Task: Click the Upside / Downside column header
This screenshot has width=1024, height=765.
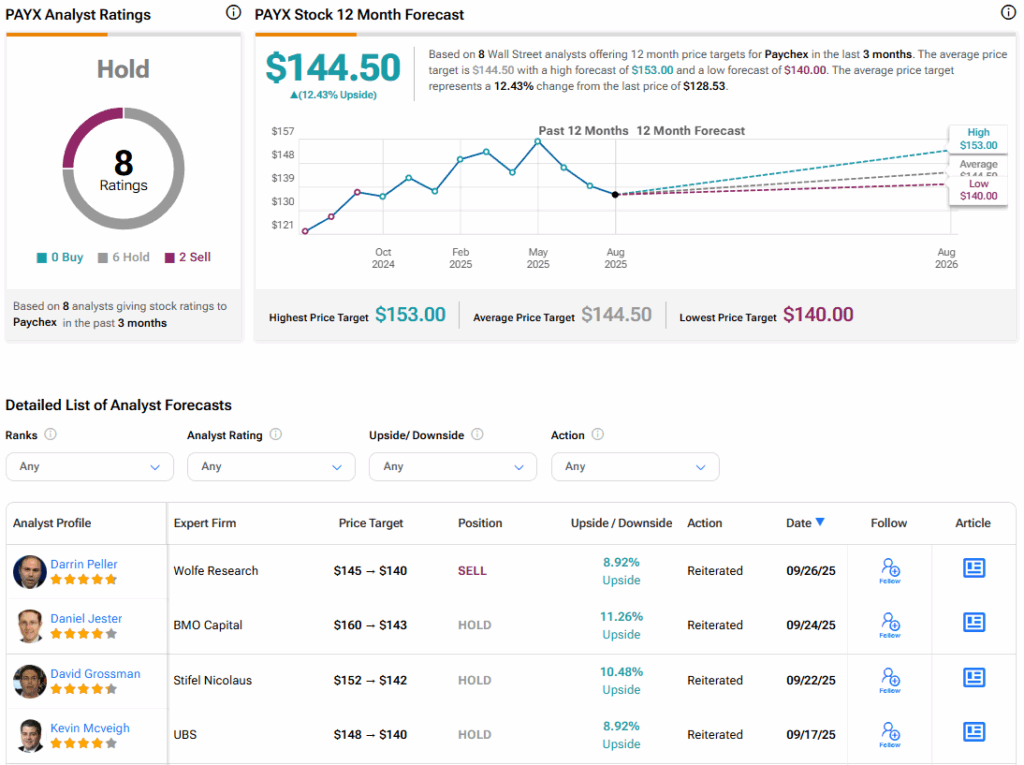Action: [621, 523]
